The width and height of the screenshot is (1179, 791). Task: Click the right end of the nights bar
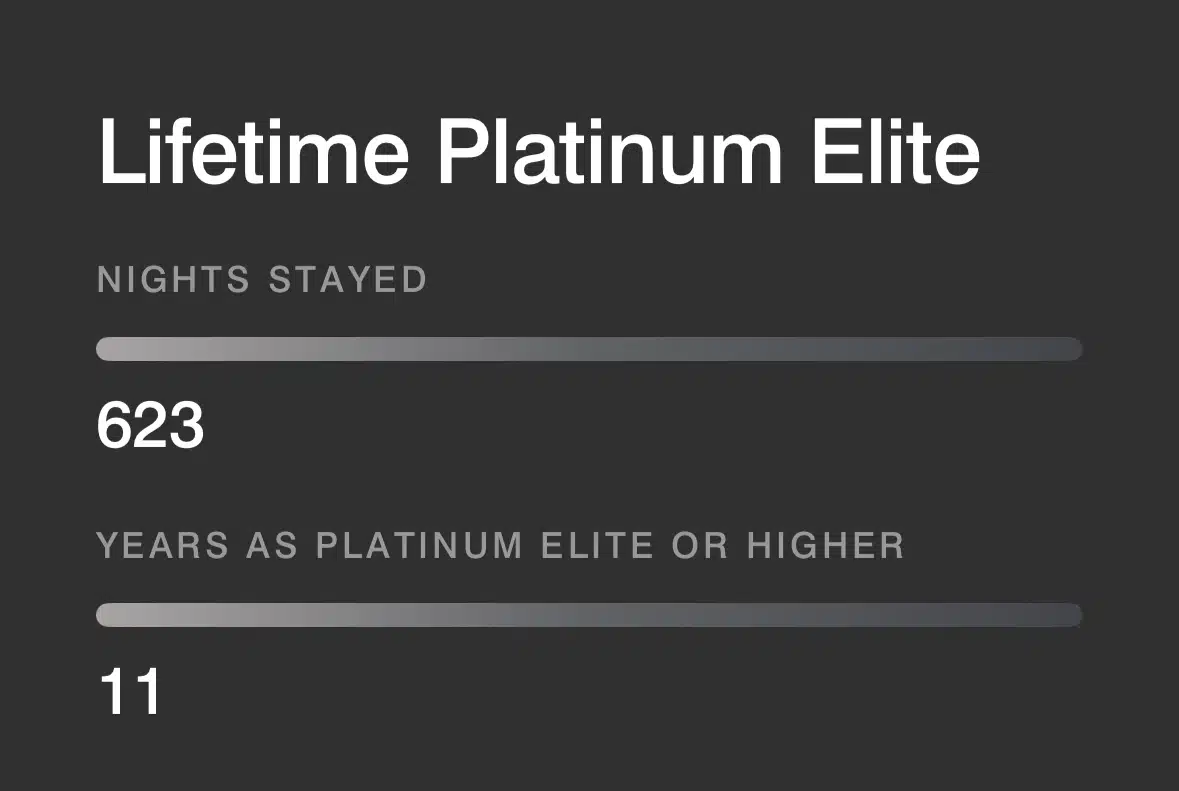point(1070,348)
